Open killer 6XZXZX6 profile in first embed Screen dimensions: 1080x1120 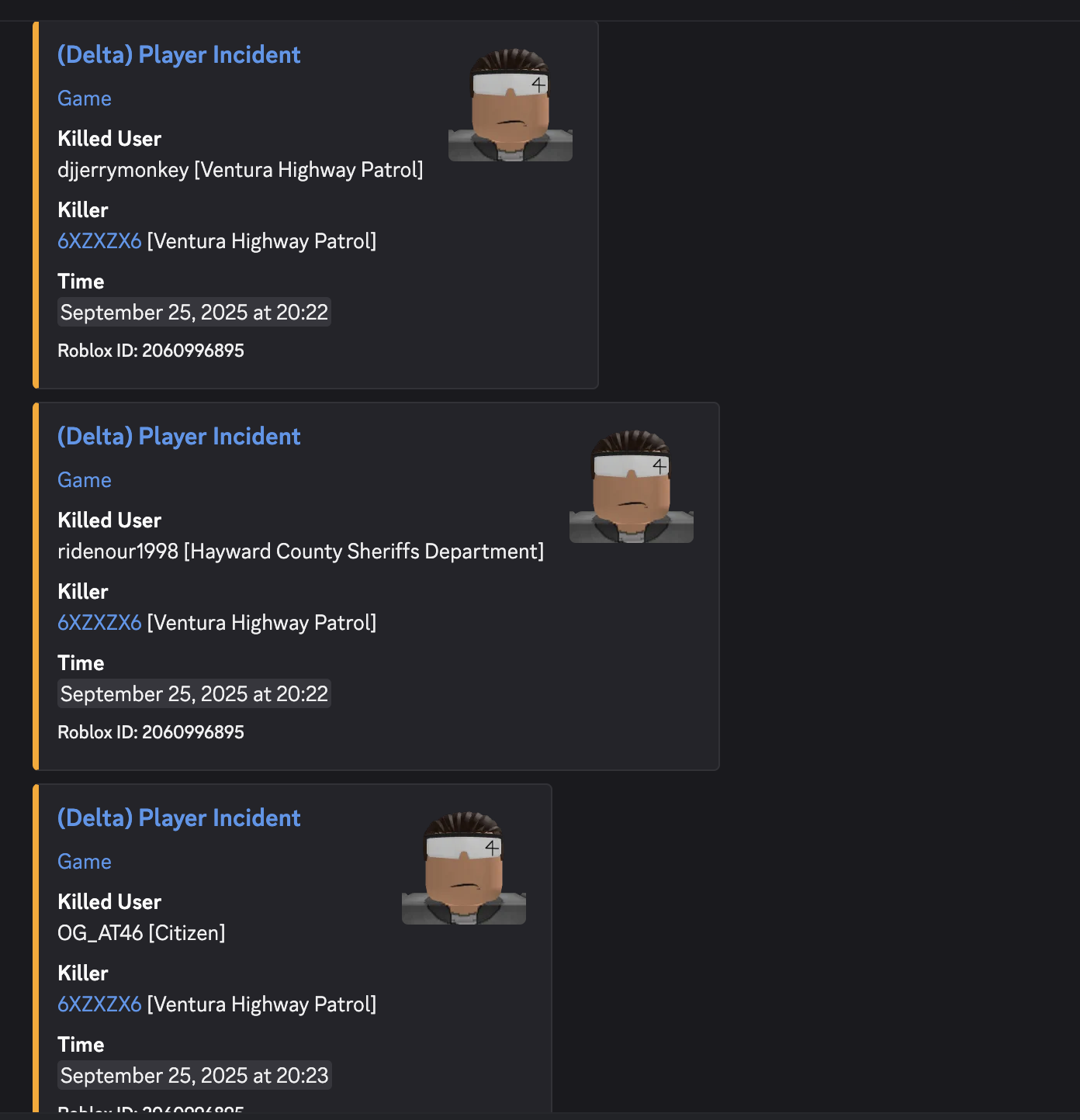tap(99, 241)
